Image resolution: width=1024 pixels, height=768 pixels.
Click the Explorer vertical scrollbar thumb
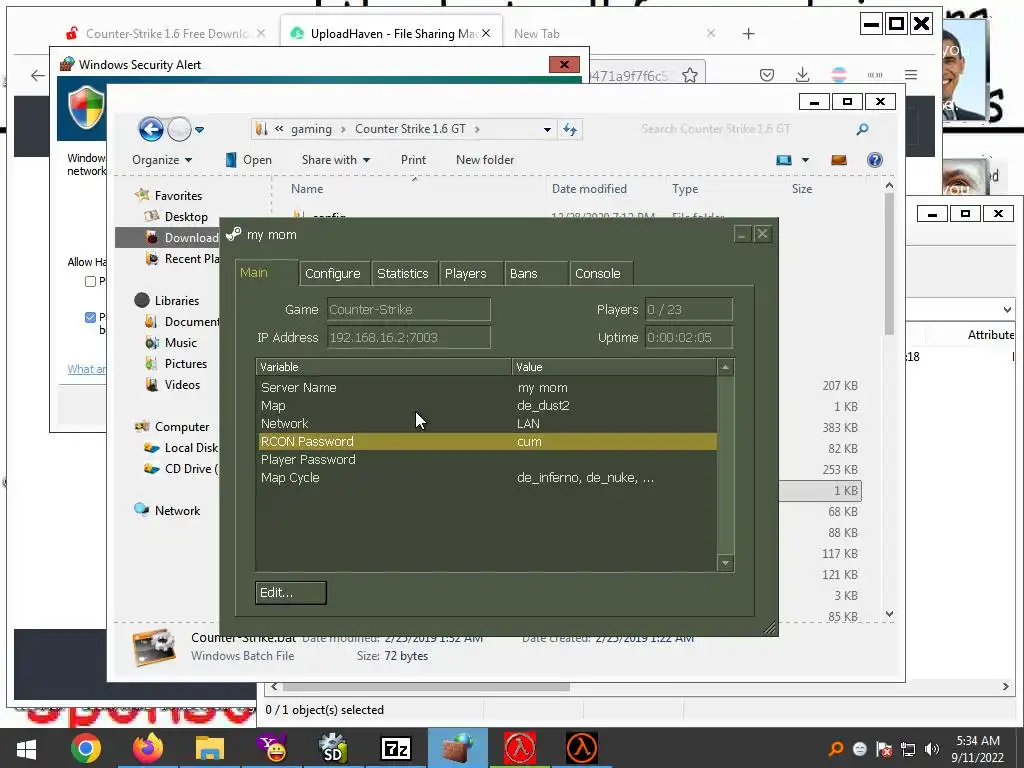pos(889,264)
